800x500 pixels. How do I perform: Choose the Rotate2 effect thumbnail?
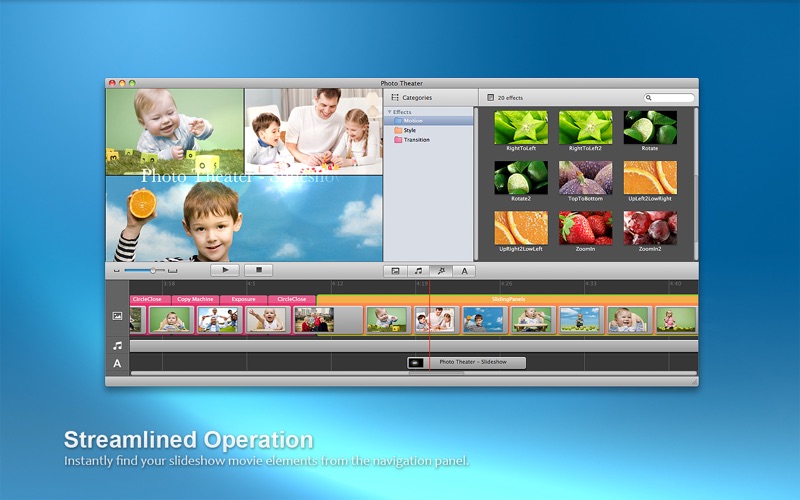(521, 178)
